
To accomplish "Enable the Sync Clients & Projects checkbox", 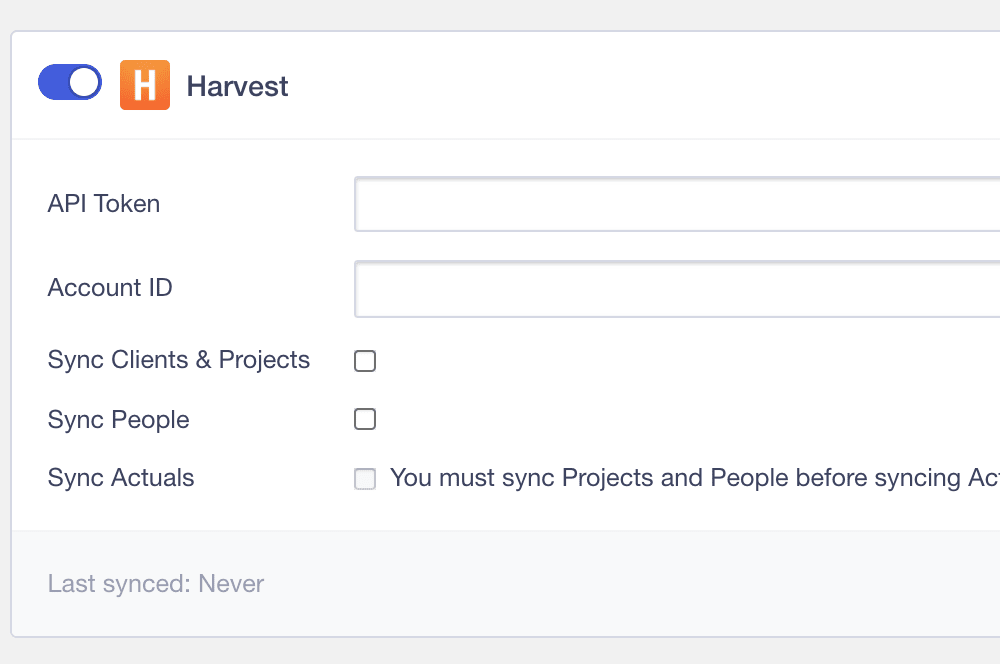I will [x=365, y=361].
